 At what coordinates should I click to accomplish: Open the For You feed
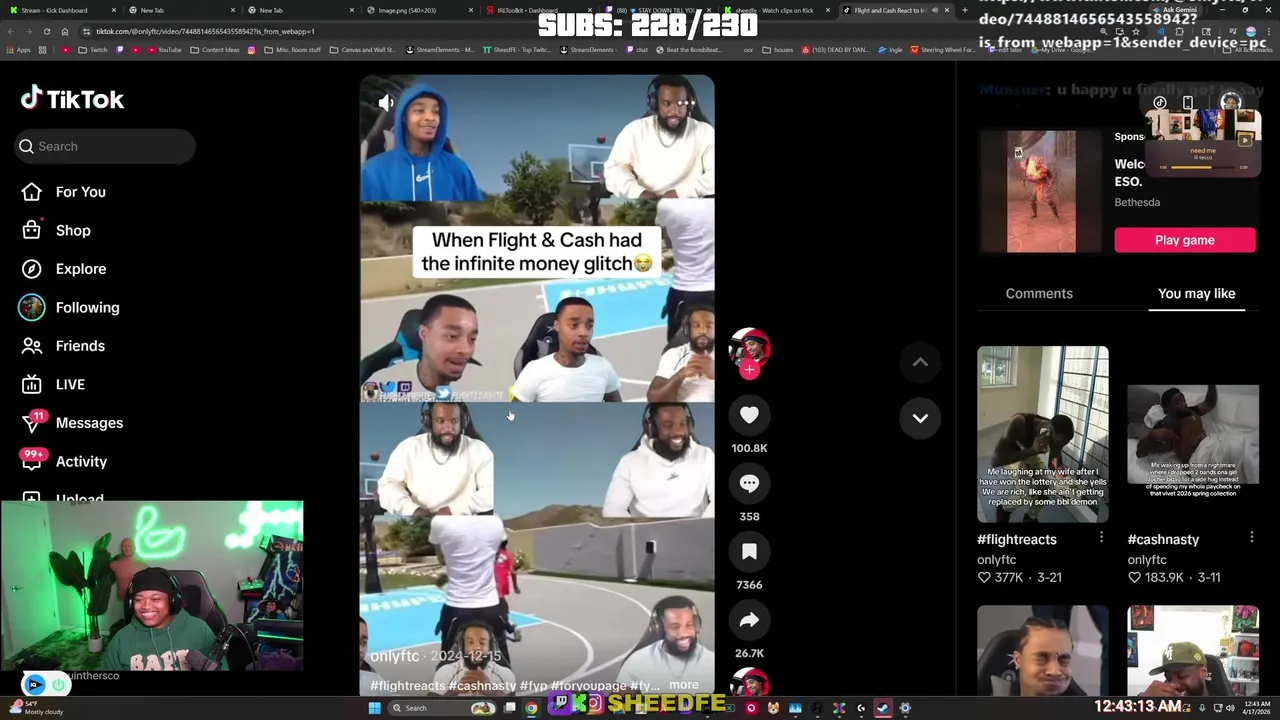[63, 192]
